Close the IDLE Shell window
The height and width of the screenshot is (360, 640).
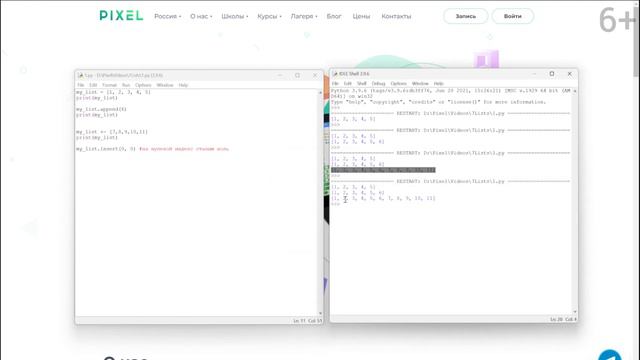[569, 73]
